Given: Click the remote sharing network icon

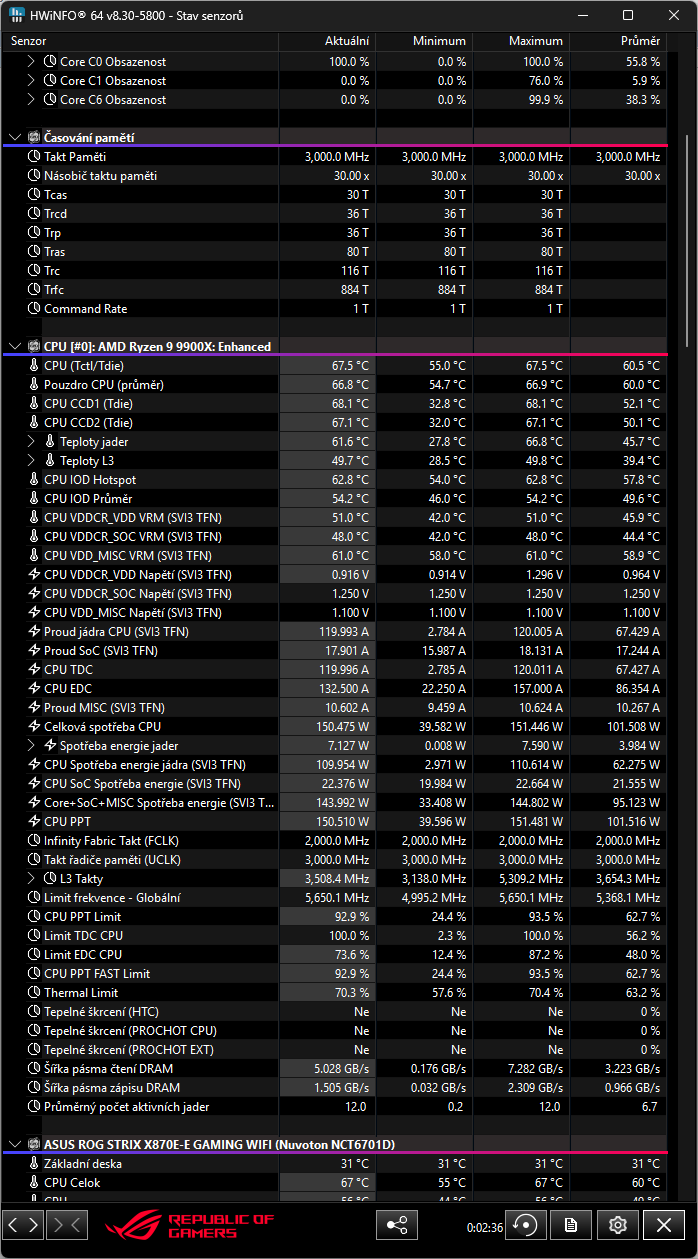Looking at the screenshot, I should click(396, 1225).
